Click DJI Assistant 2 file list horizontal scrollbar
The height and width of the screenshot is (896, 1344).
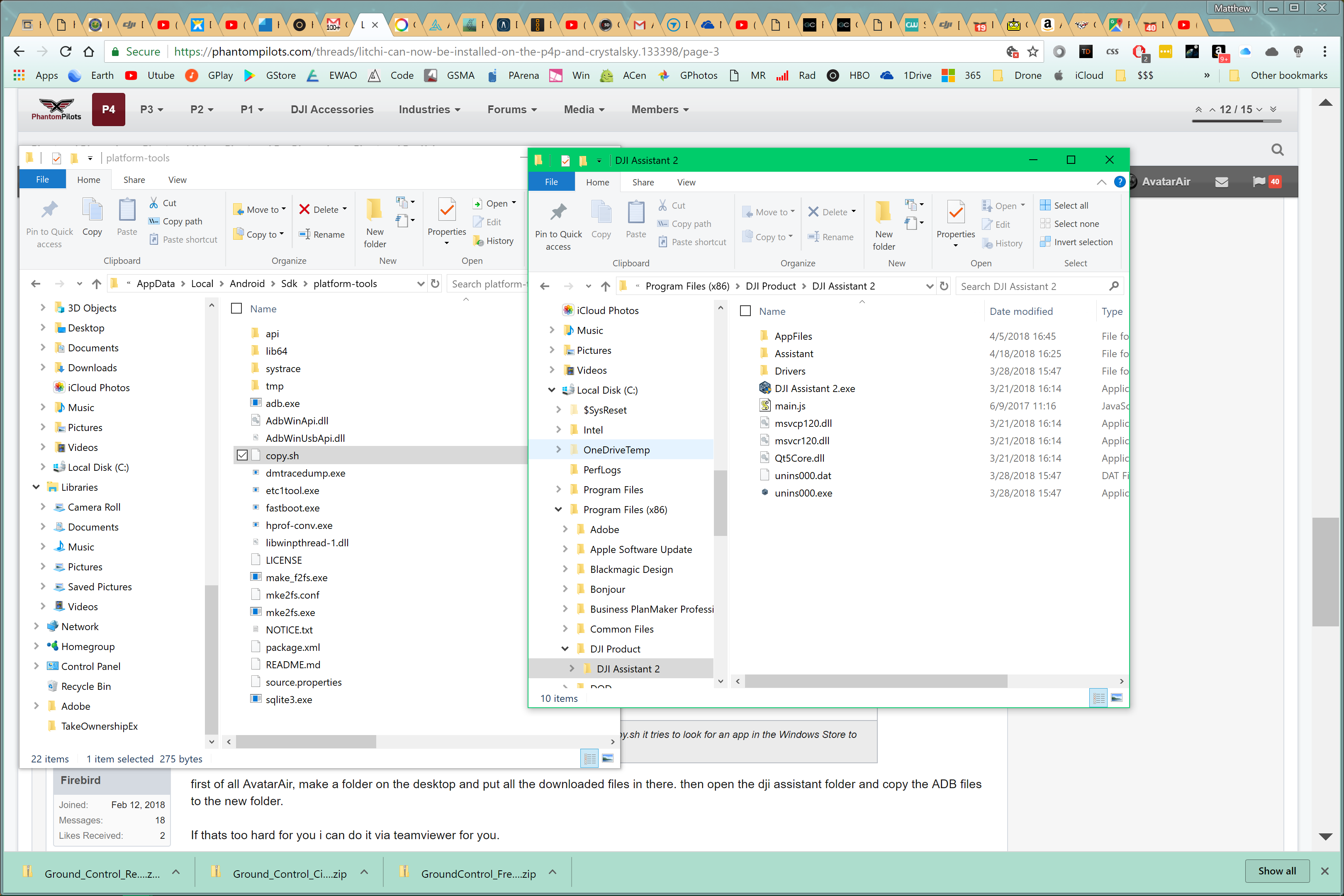pos(875,681)
